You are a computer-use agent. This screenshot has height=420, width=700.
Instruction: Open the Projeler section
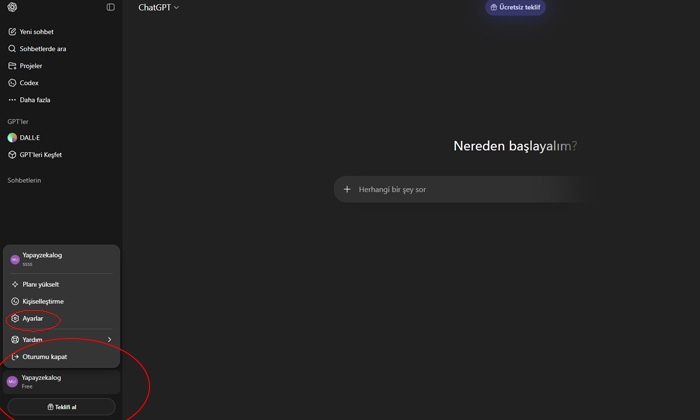[x=31, y=66]
